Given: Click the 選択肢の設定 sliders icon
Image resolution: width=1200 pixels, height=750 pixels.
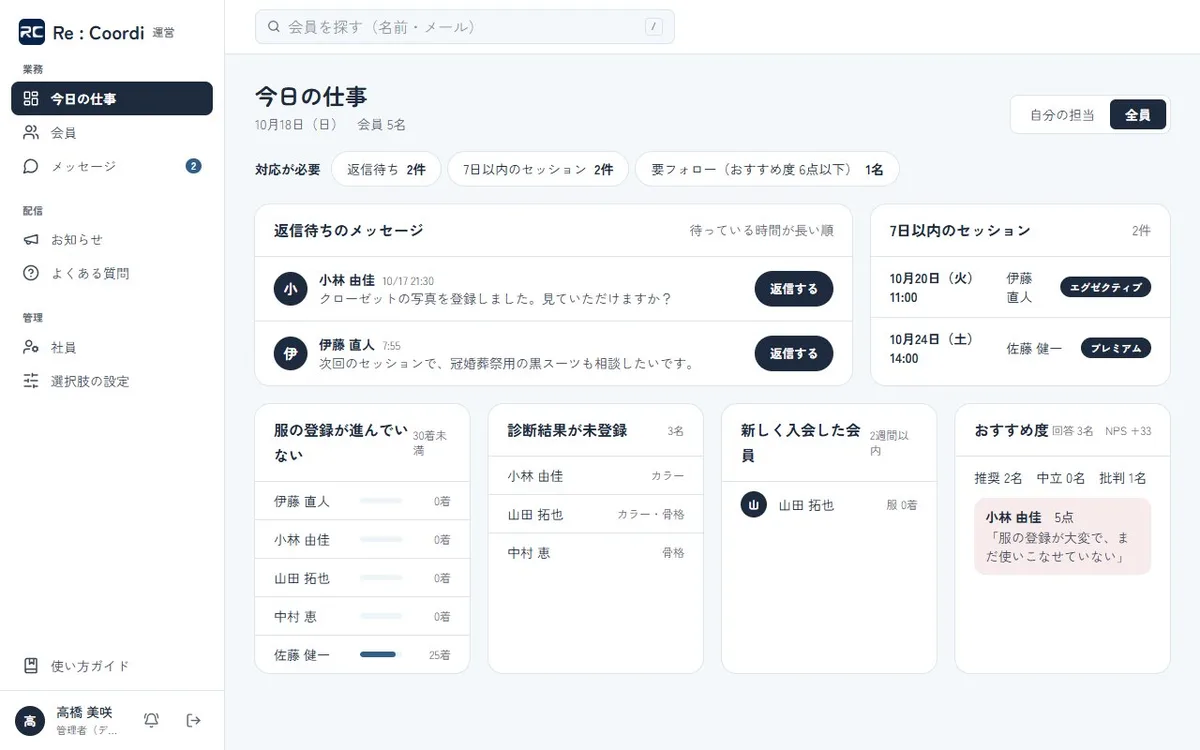Looking at the screenshot, I should pos(31,381).
